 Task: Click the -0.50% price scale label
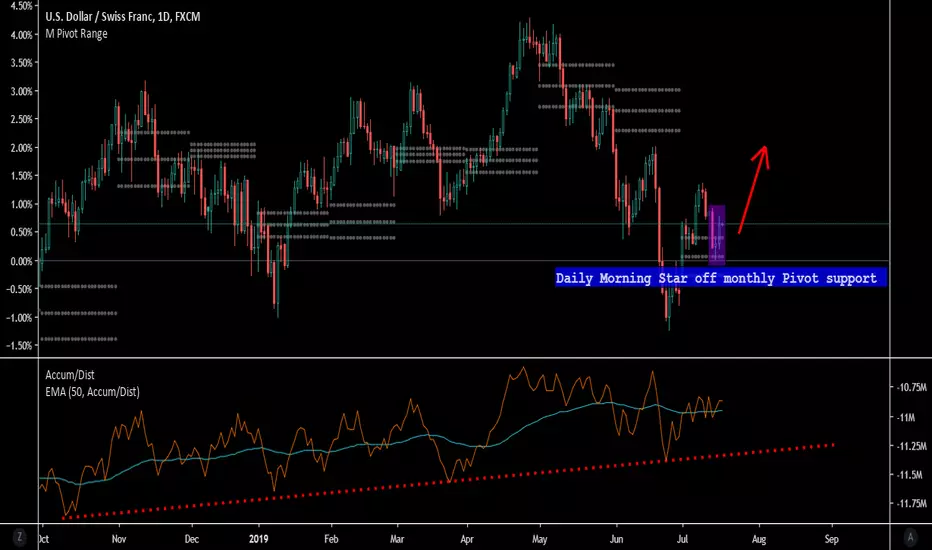[x=19, y=289]
